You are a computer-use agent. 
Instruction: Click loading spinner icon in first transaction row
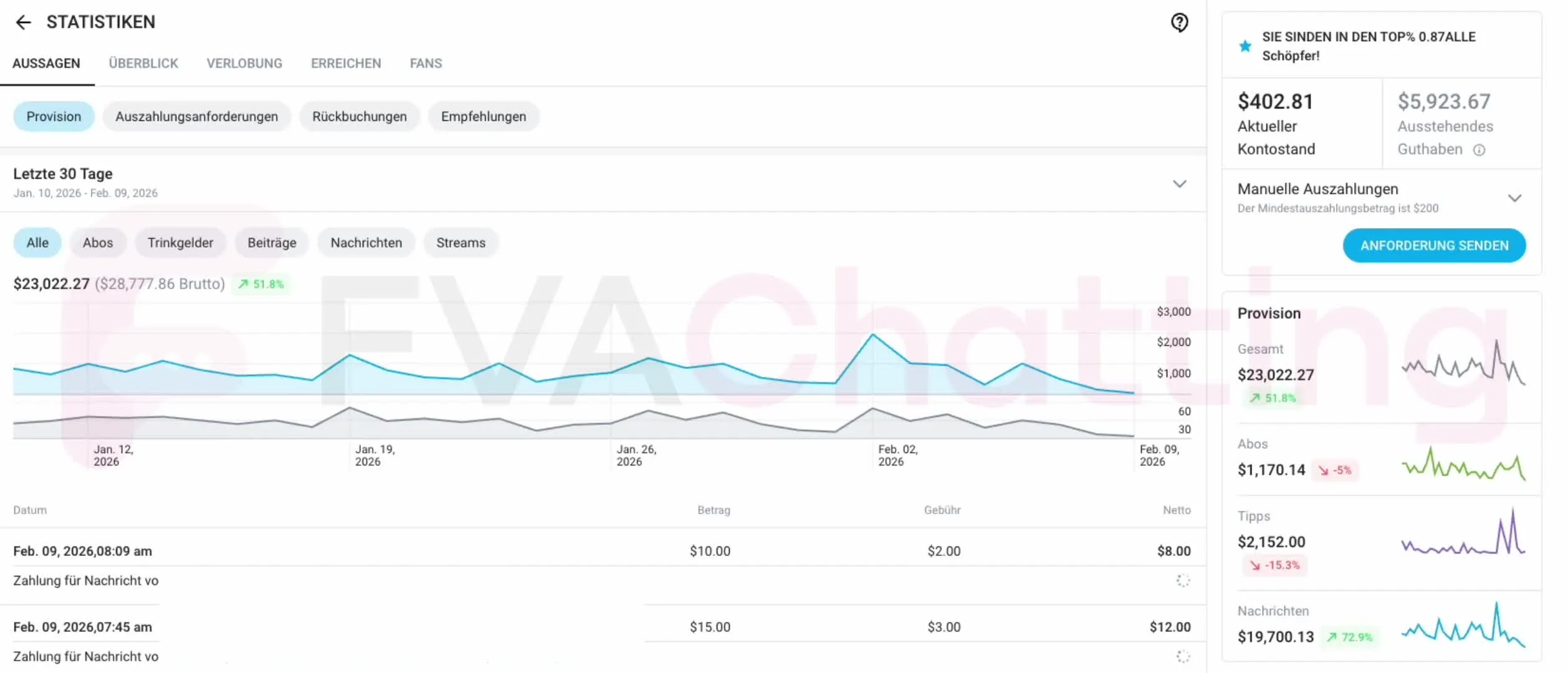pyautogui.click(x=1183, y=581)
